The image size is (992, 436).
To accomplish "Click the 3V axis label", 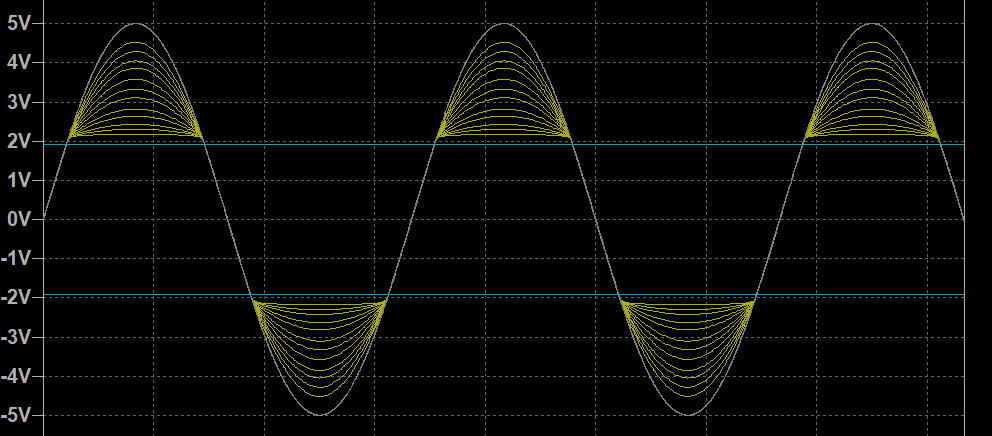I will (x=18, y=103).
